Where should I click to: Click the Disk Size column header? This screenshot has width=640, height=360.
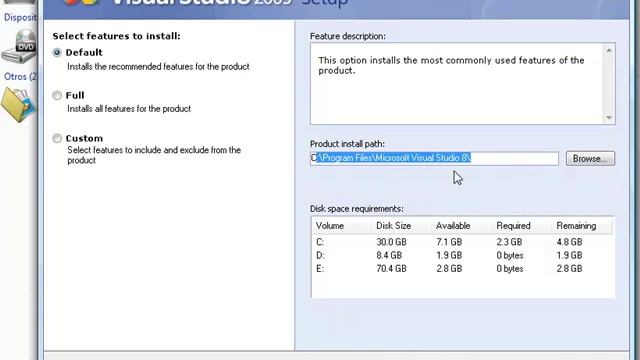393,226
